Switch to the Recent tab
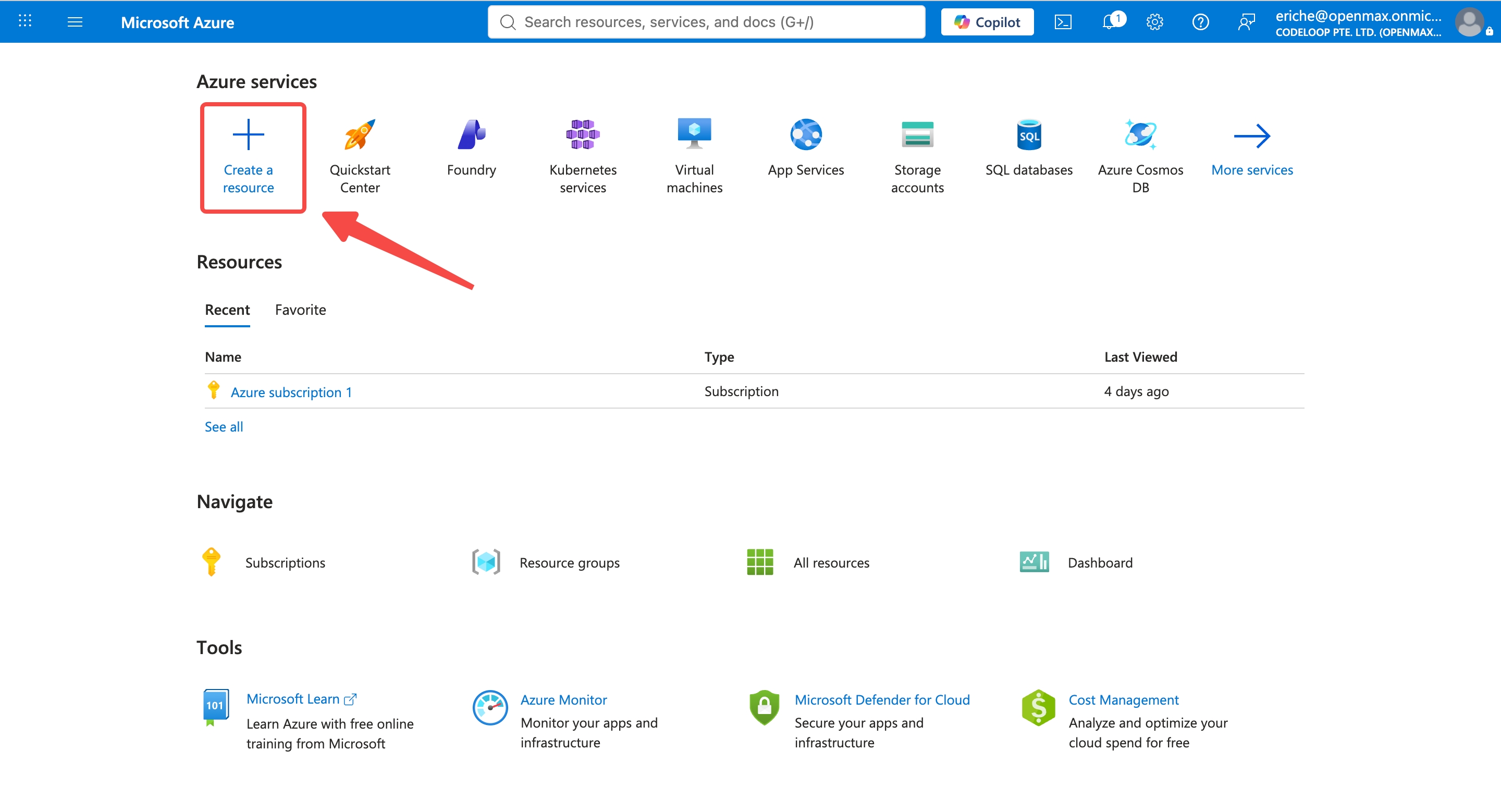 [227, 310]
